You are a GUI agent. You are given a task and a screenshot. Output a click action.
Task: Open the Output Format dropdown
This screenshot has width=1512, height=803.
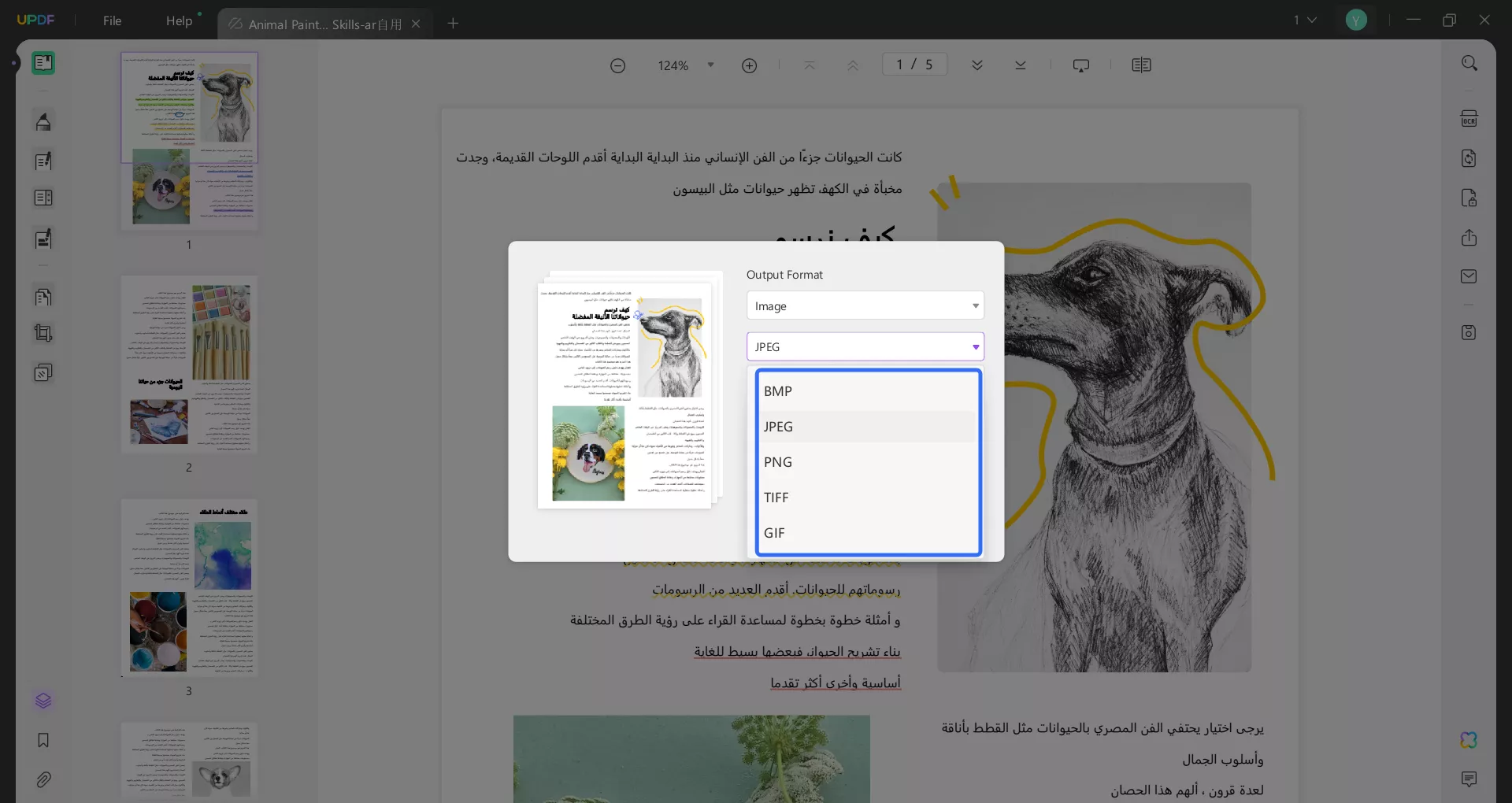pos(865,305)
